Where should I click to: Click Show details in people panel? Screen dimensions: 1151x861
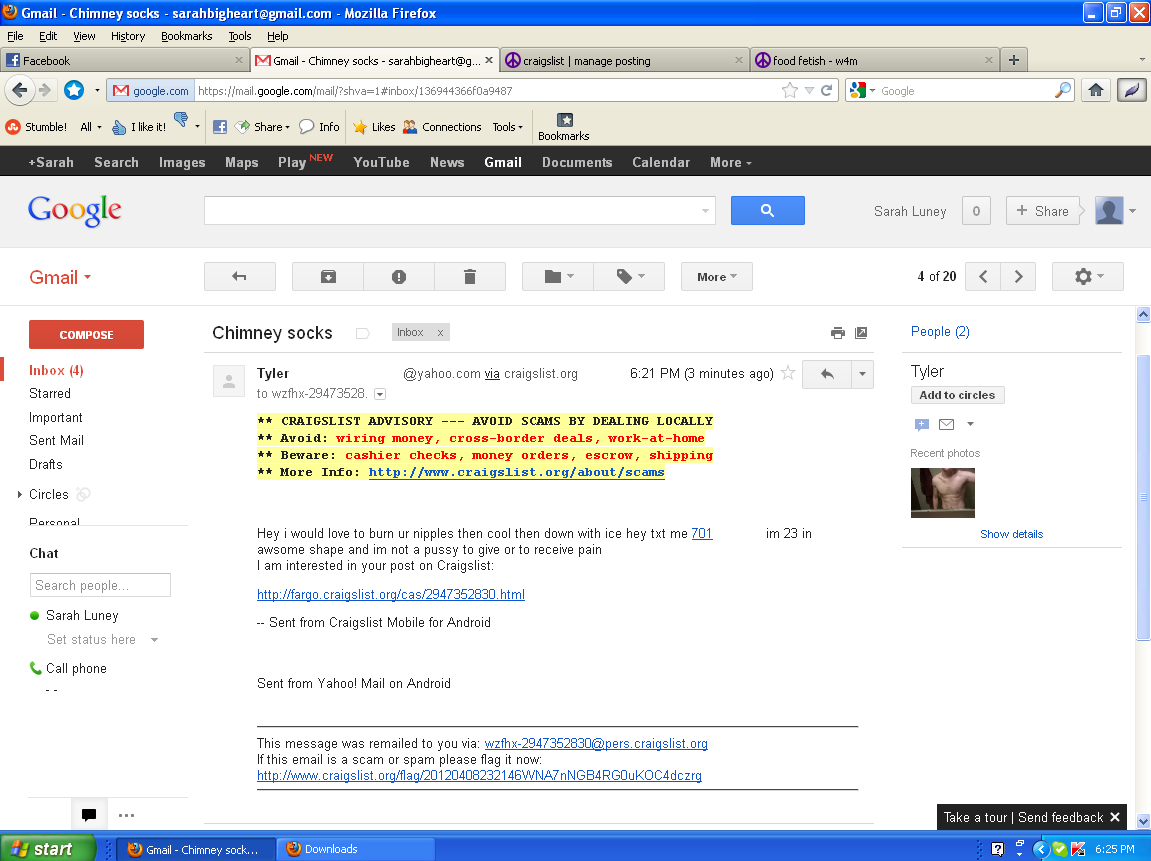tap(1011, 534)
